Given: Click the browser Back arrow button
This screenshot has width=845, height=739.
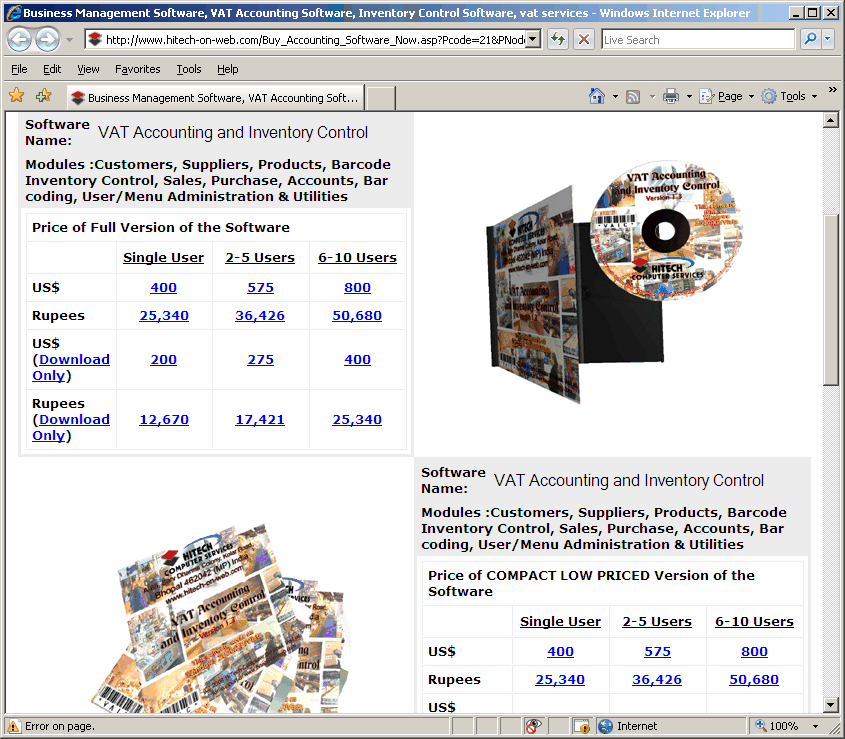Looking at the screenshot, I should 20,39.
